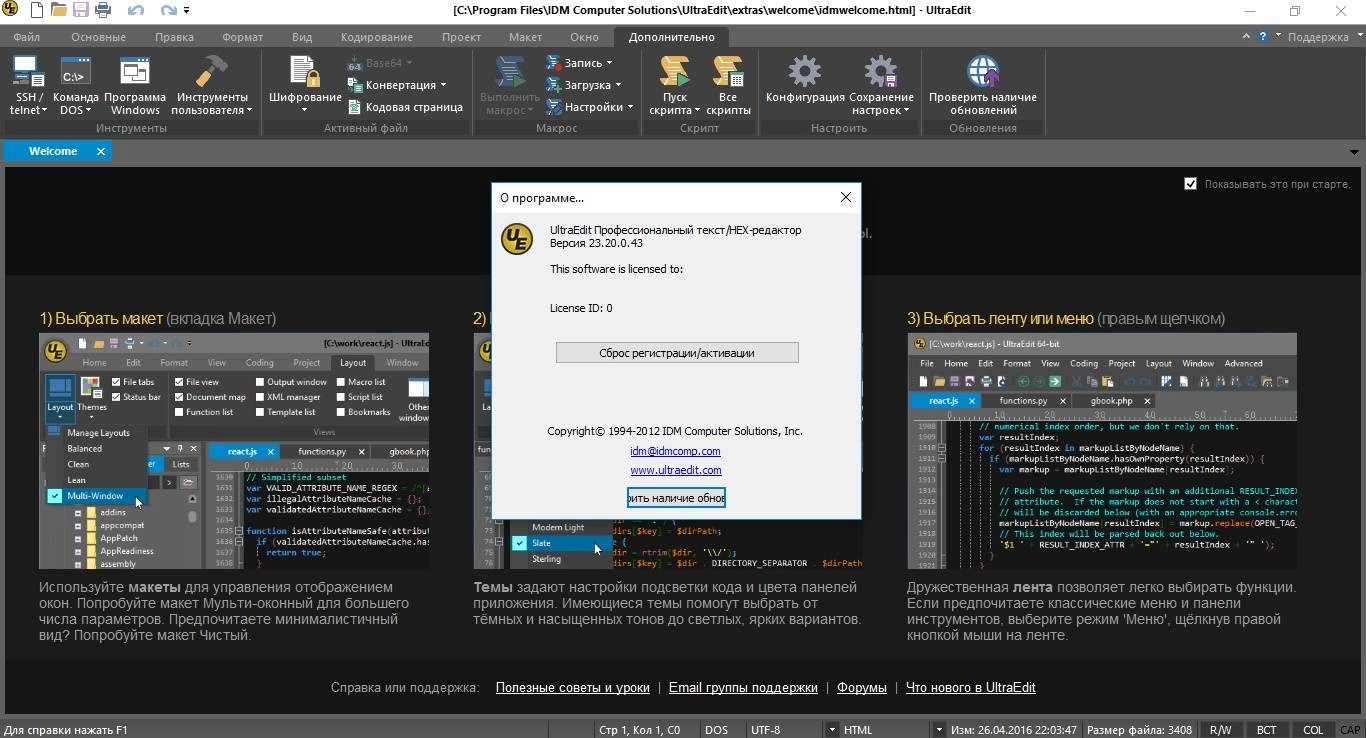Open the SSH / telnet tool
The image size is (1366, 738).
tap(28, 86)
